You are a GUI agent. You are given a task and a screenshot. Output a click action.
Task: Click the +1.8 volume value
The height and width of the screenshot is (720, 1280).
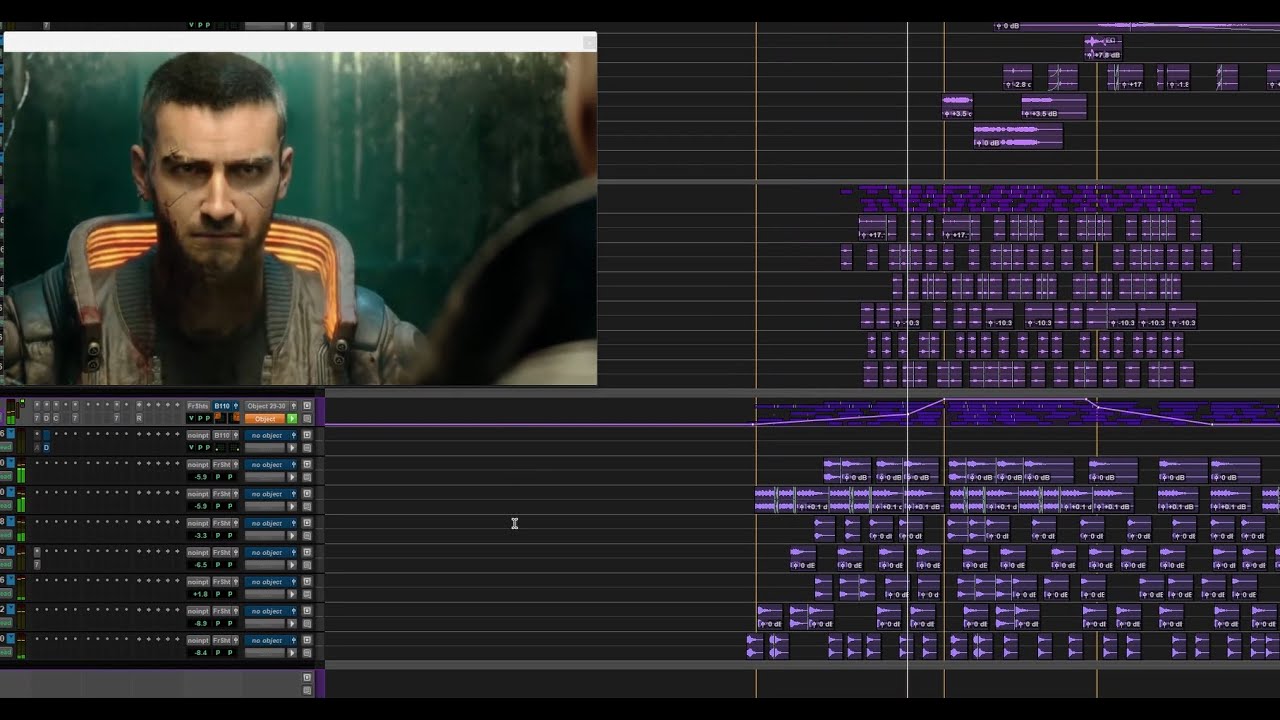point(200,594)
